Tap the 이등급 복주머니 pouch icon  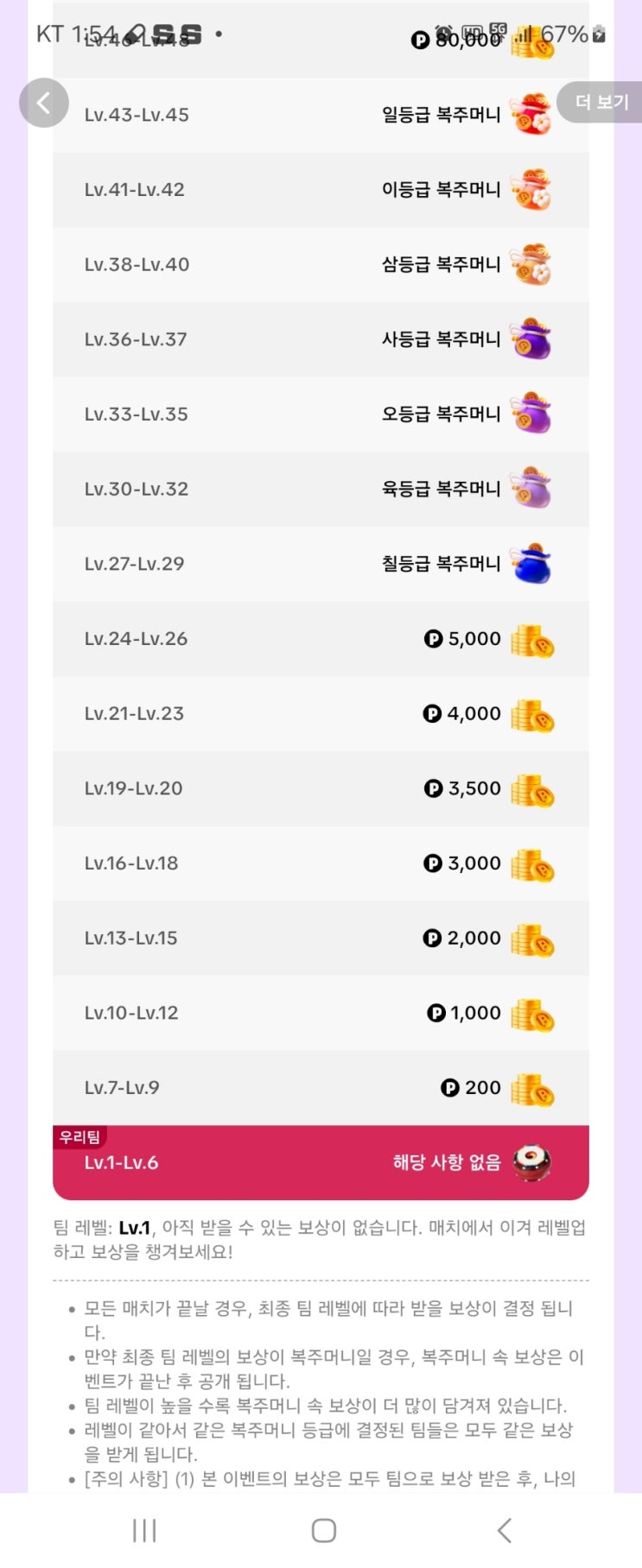(531, 190)
